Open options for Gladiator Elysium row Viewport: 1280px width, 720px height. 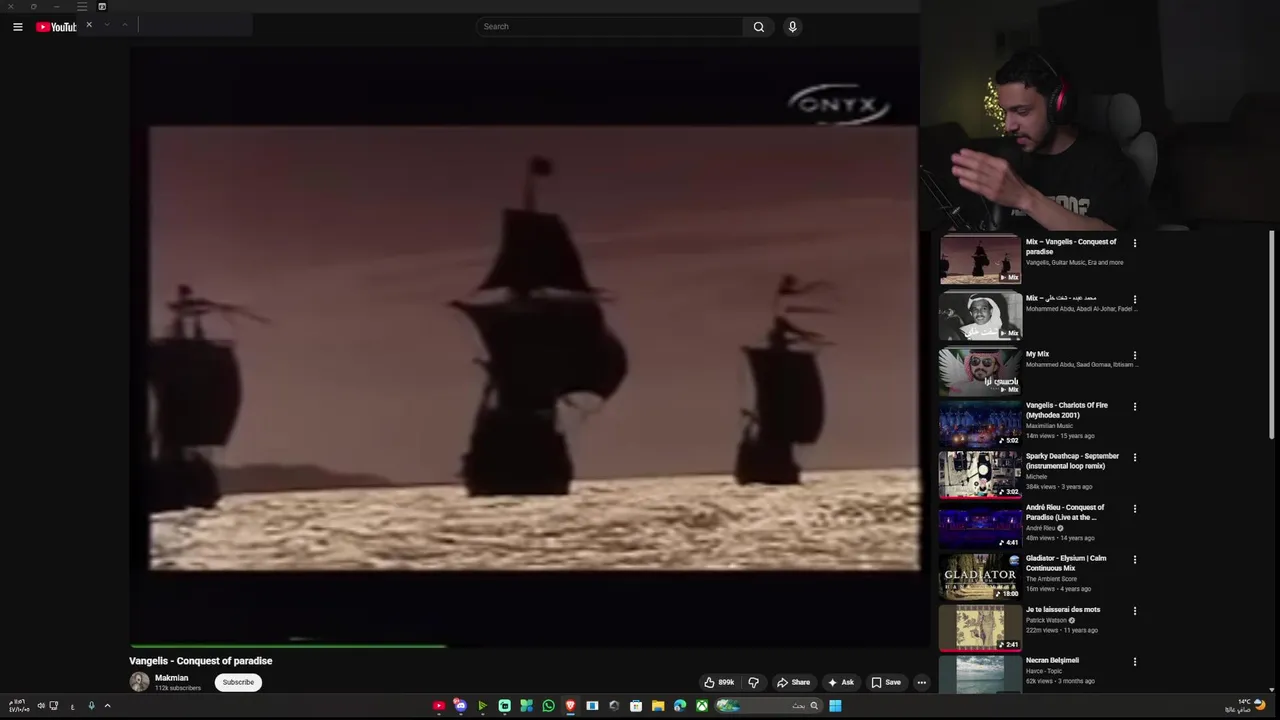click(1134, 560)
